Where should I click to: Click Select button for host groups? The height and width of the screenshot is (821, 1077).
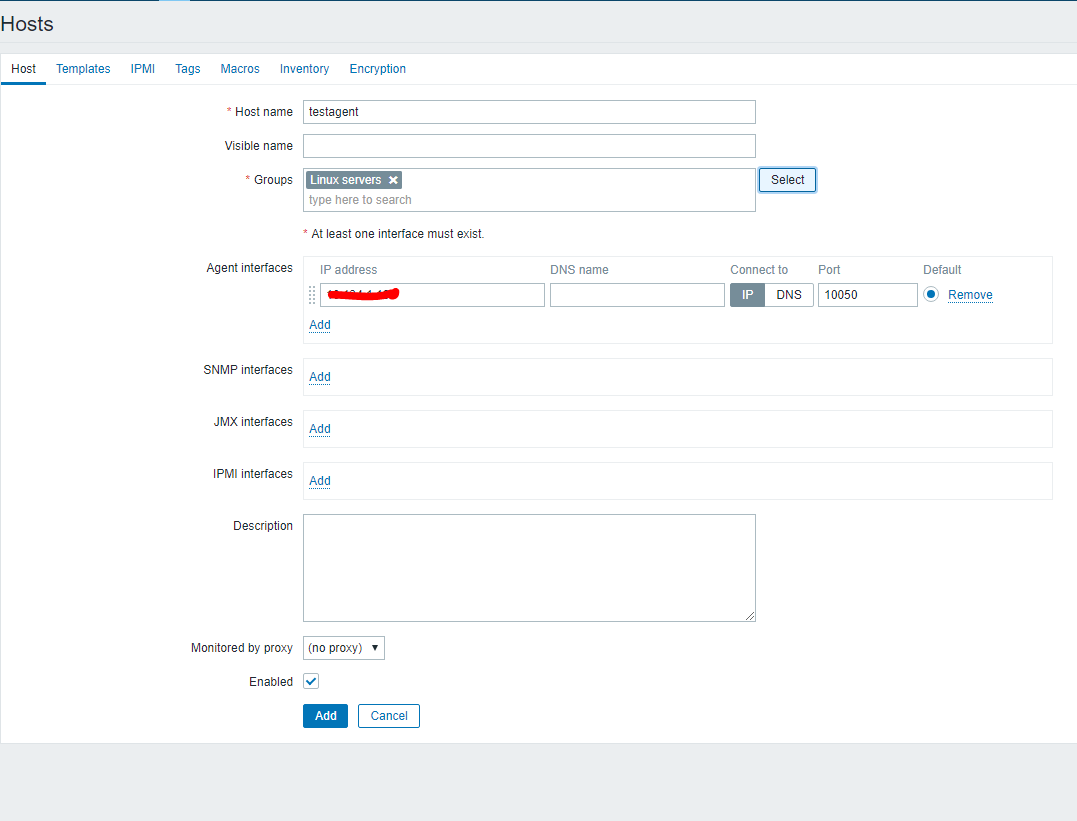point(787,180)
